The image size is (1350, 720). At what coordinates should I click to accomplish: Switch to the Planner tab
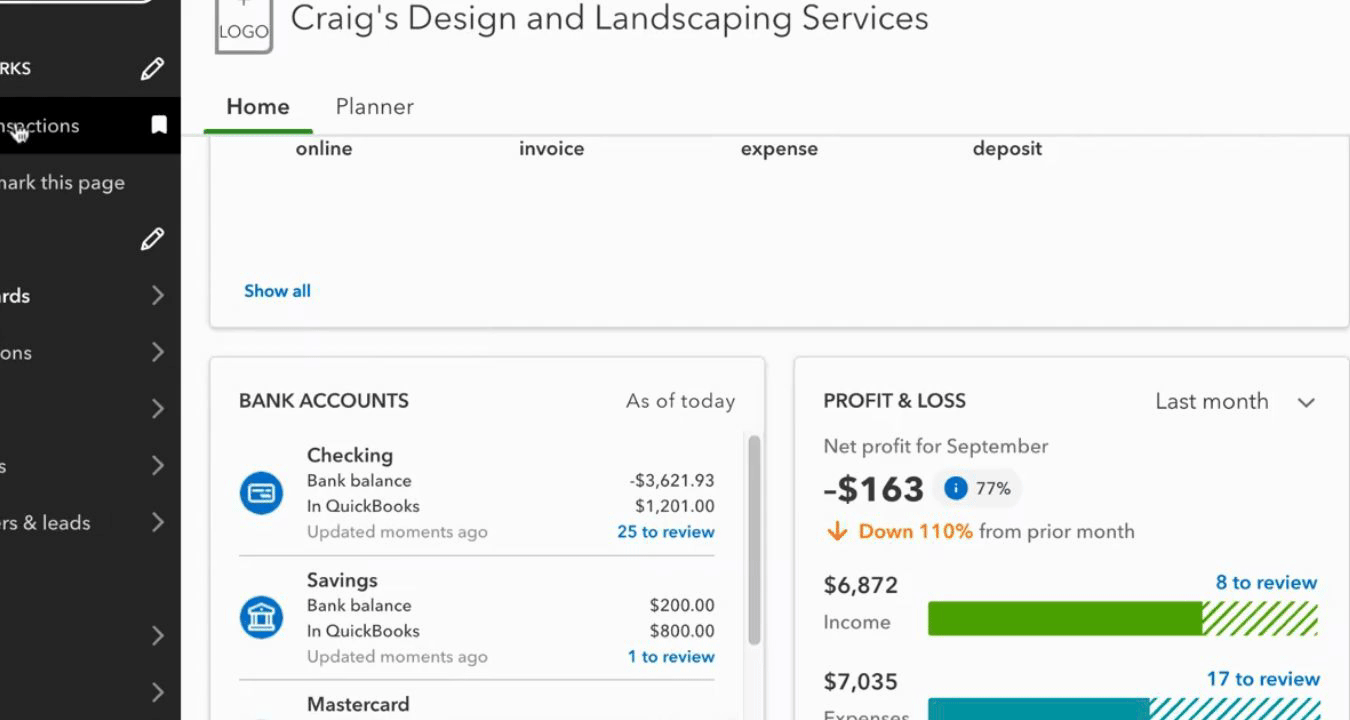click(x=374, y=107)
